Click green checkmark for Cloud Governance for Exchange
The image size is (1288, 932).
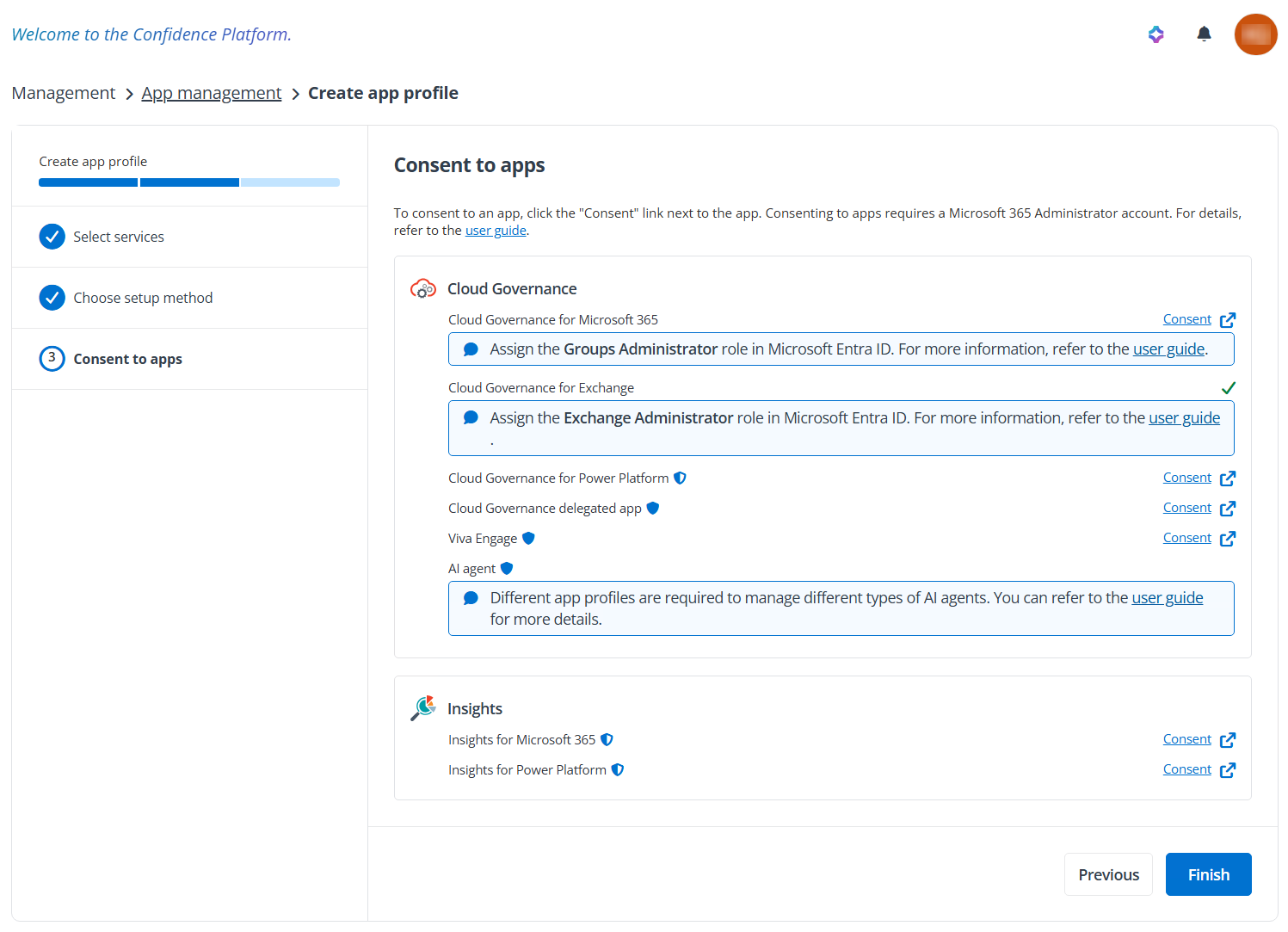point(1229,388)
